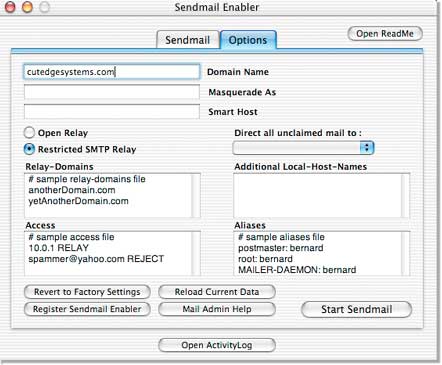Click the '# sample access file' line
Screen dimensions: 442x365
pyautogui.click(x=71, y=237)
